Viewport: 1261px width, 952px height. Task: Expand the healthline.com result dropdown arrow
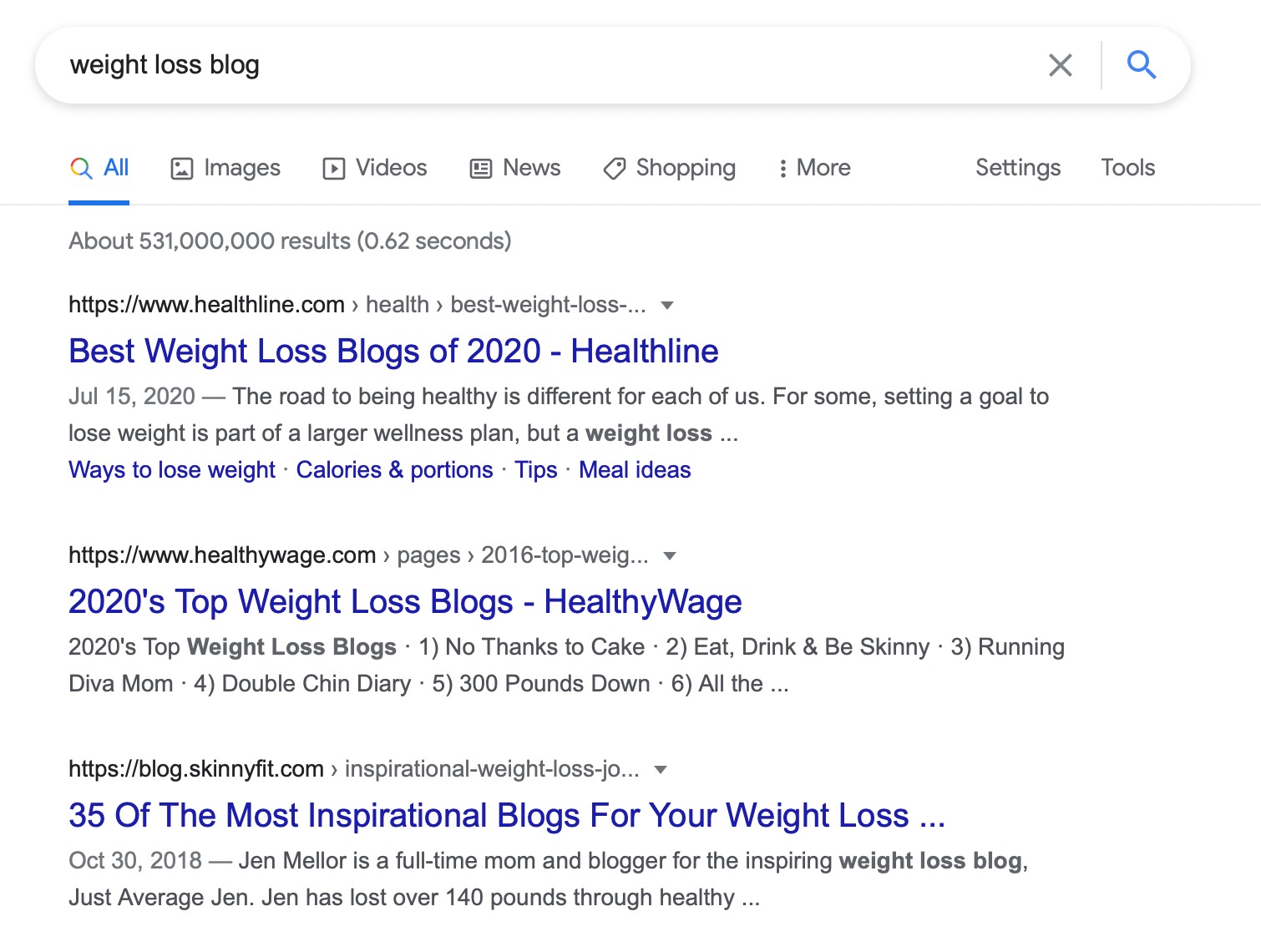[x=666, y=306]
